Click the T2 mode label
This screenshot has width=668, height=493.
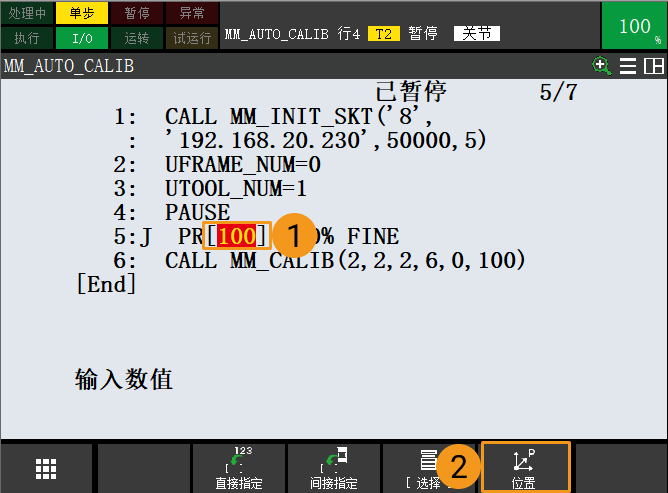pyautogui.click(x=383, y=34)
